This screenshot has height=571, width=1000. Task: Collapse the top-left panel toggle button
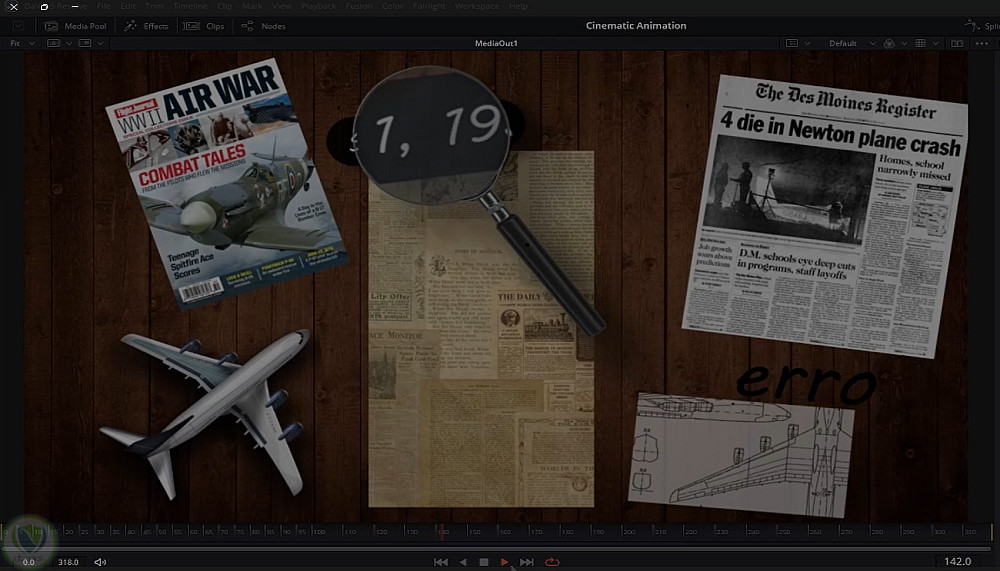pos(18,26)
